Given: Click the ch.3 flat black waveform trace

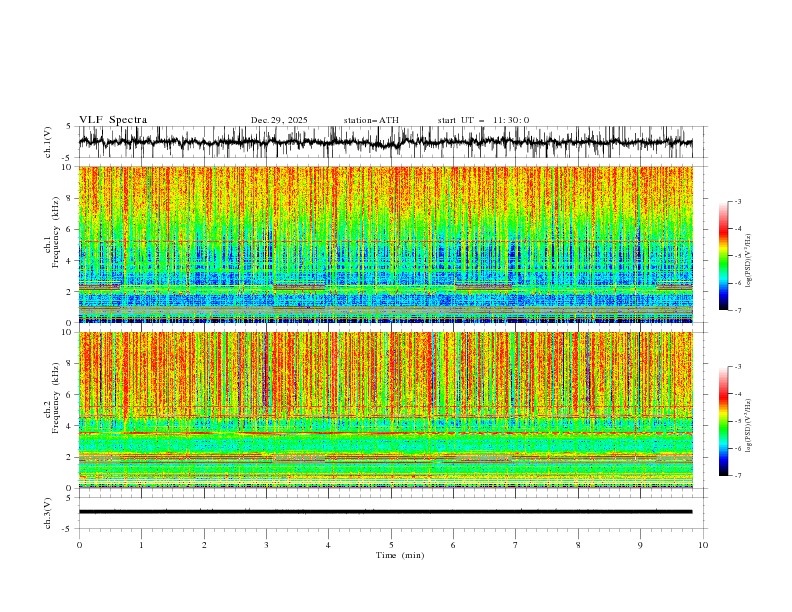Looking at the screenshot, I should coord(385,512).
